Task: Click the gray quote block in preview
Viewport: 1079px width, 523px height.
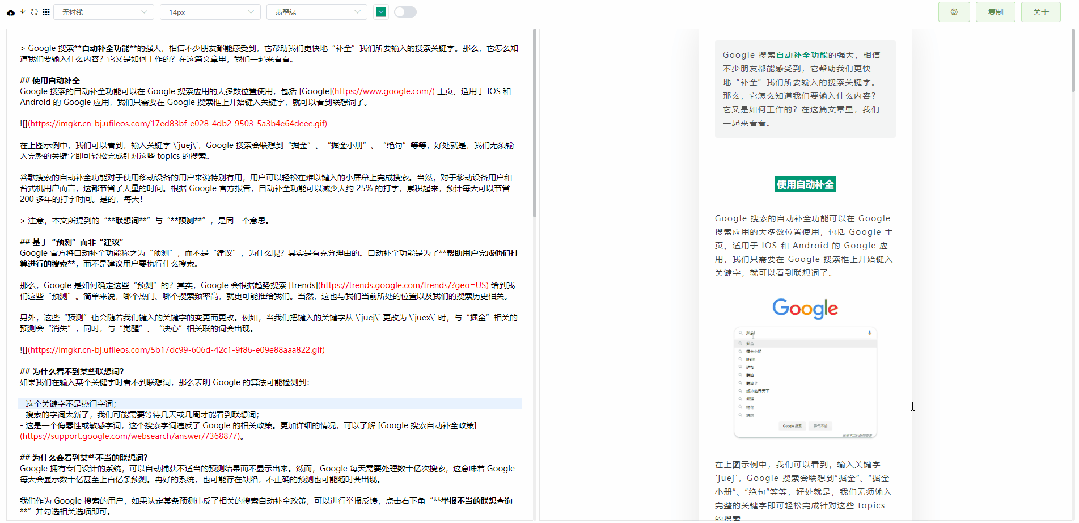Action: pyautogui.click(x=805, y=89)
